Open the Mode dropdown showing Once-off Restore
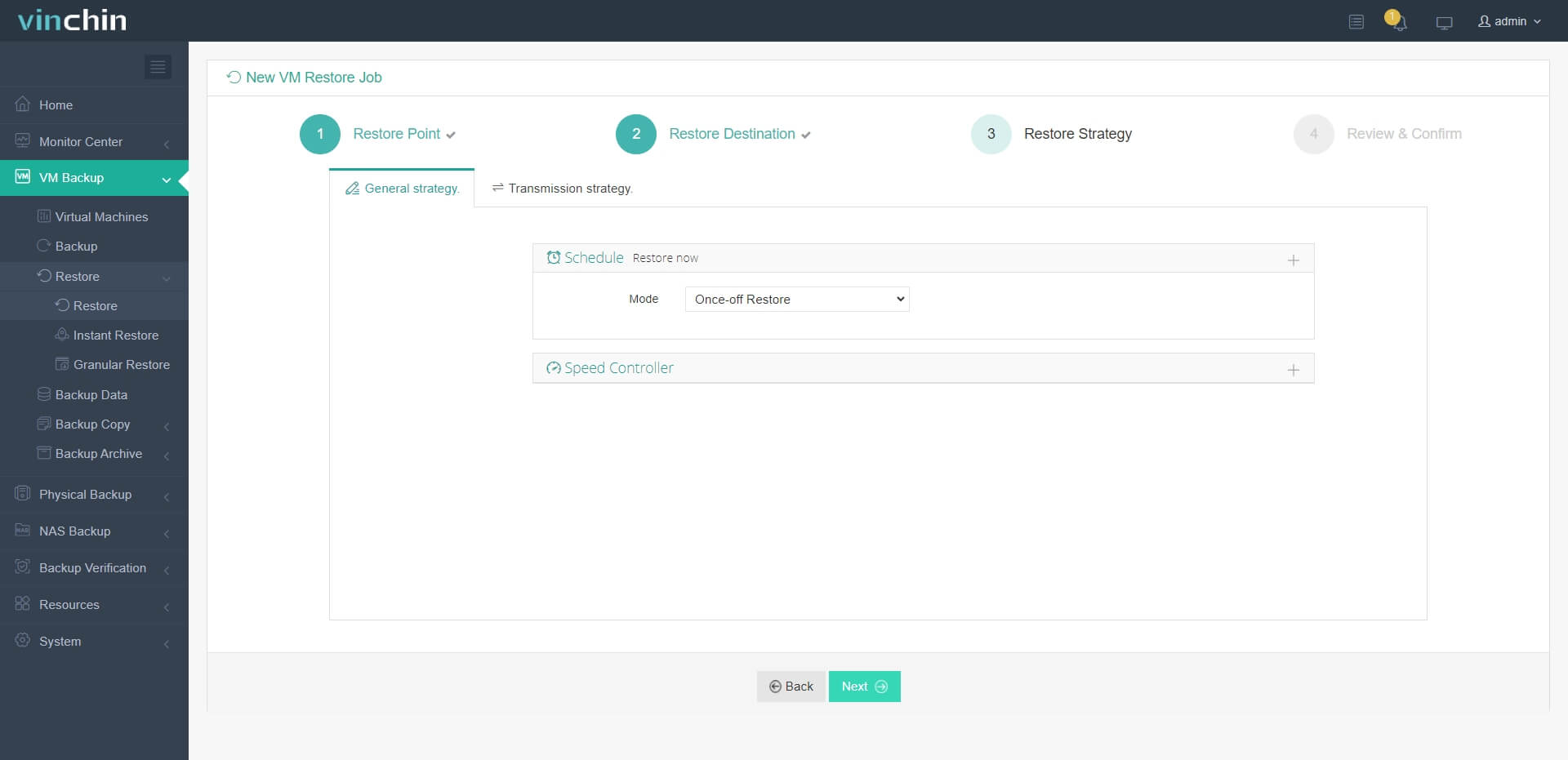1568x760 pixels. point(796,299)
